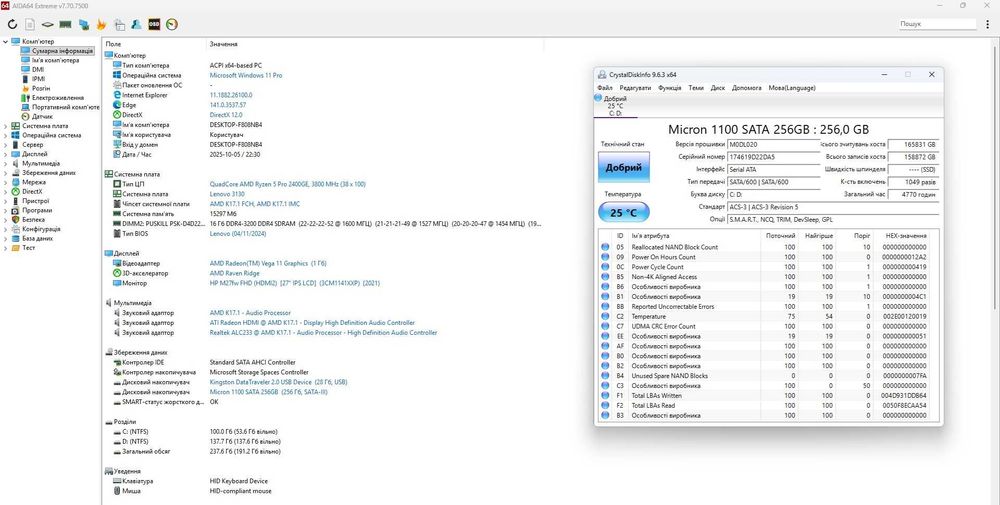
Task: Open the Диск menu in CrystalDiskInfo
Action: [717, 88]
